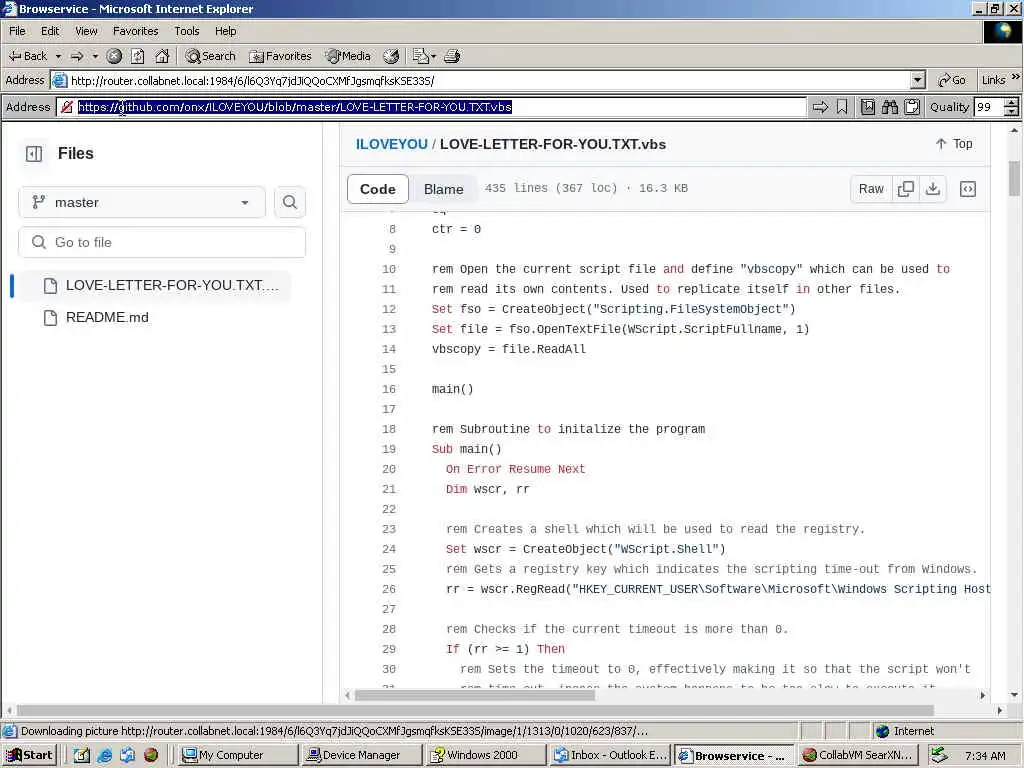Screen dimensions: 1024x768
Task: Switch to CollabVM SearXN taskbar window
Action: (857, 755)
